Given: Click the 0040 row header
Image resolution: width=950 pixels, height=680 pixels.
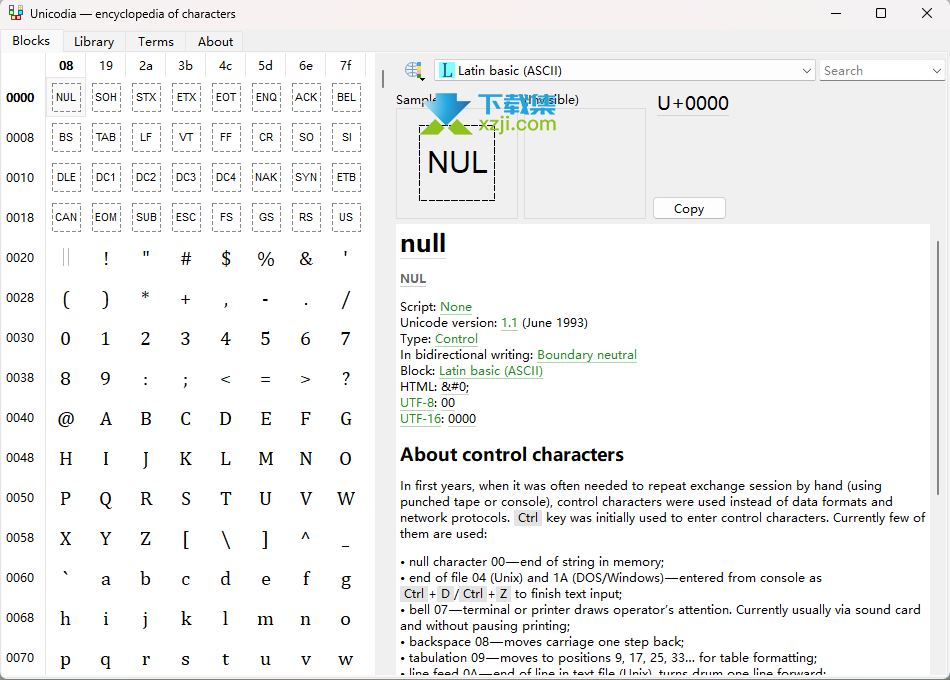Looking at the screenshot, I should (21, 418).
